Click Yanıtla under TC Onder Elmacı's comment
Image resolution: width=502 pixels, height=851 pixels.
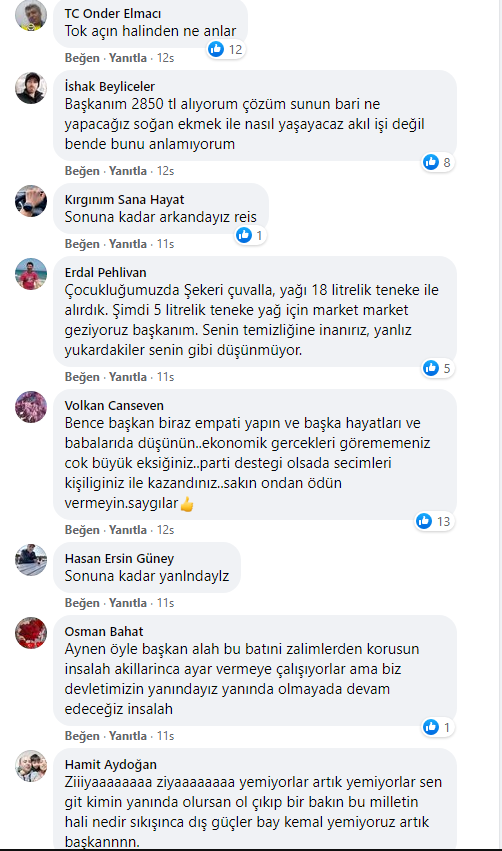(x=128, y=58)
